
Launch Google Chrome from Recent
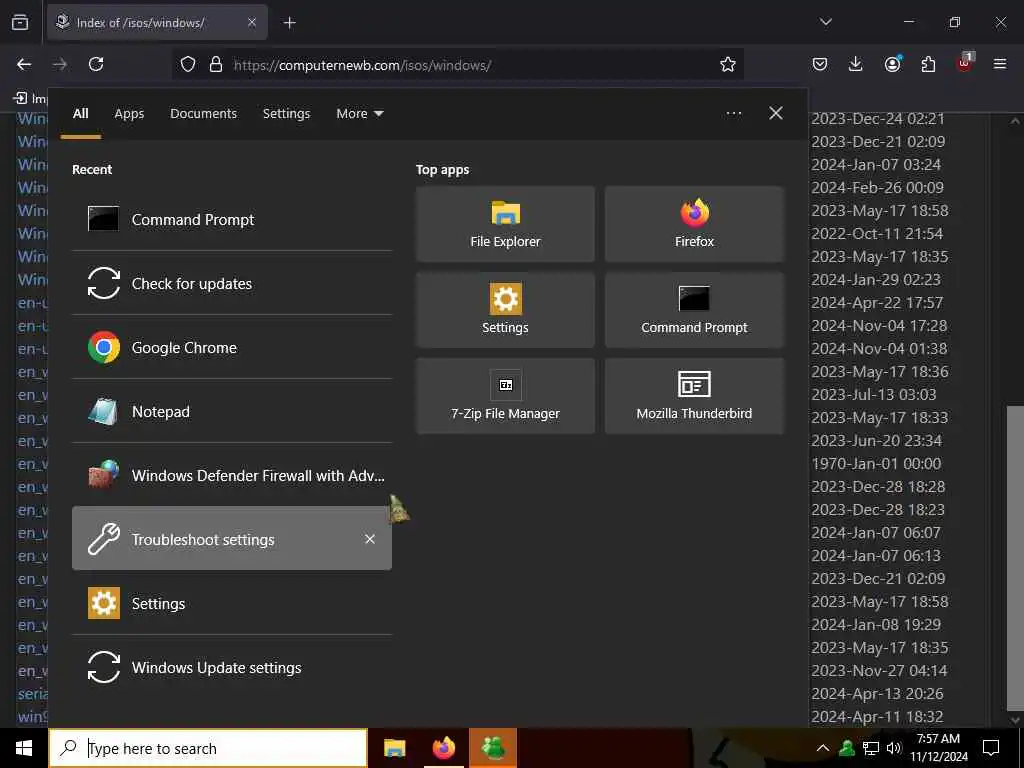[232, 347]
